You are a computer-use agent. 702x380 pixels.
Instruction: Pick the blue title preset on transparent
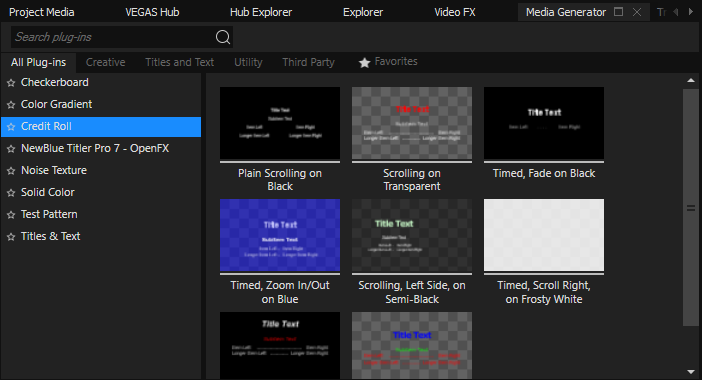(x=412, y=346)
